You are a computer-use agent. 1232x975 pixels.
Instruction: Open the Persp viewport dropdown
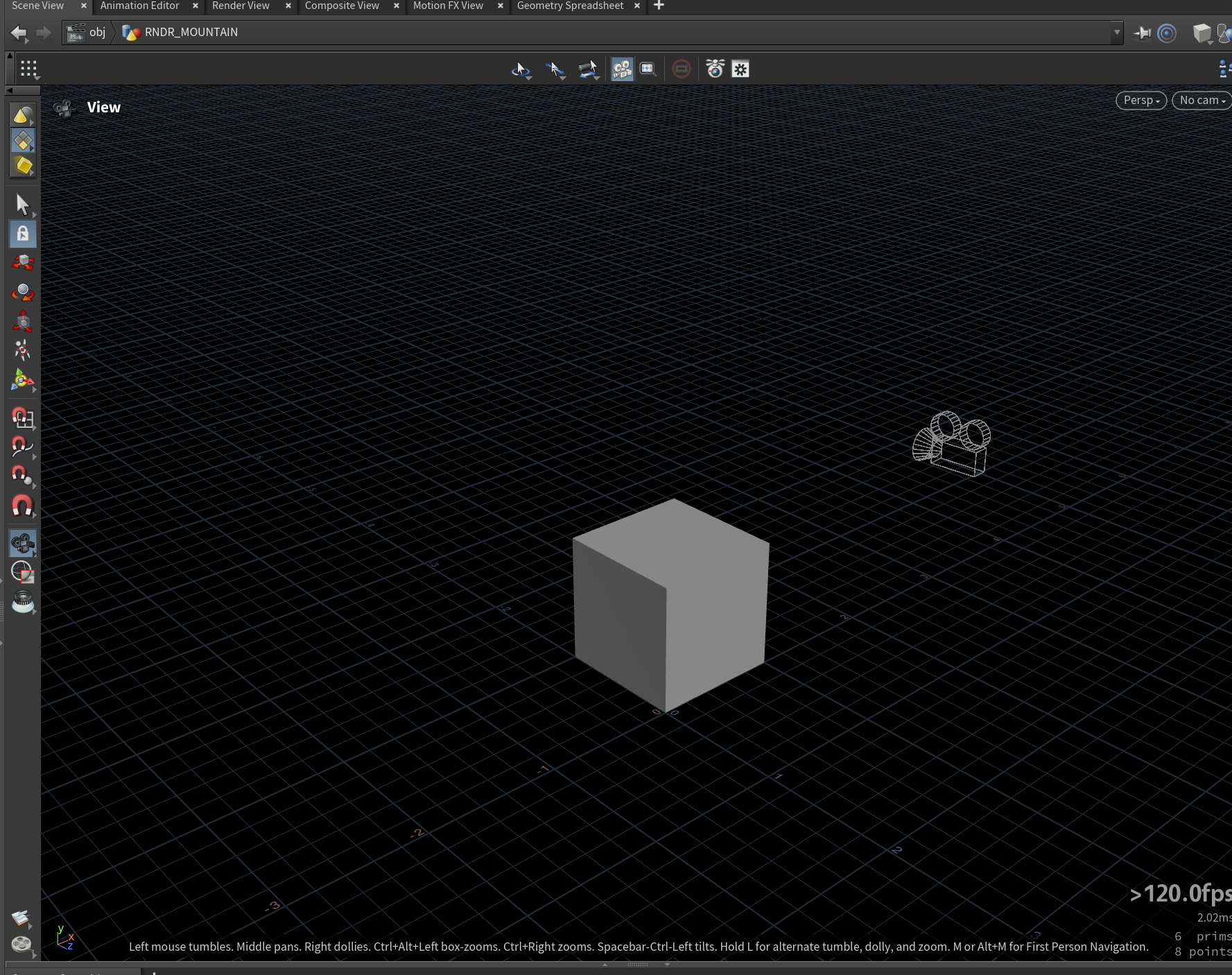[1141, 101]
